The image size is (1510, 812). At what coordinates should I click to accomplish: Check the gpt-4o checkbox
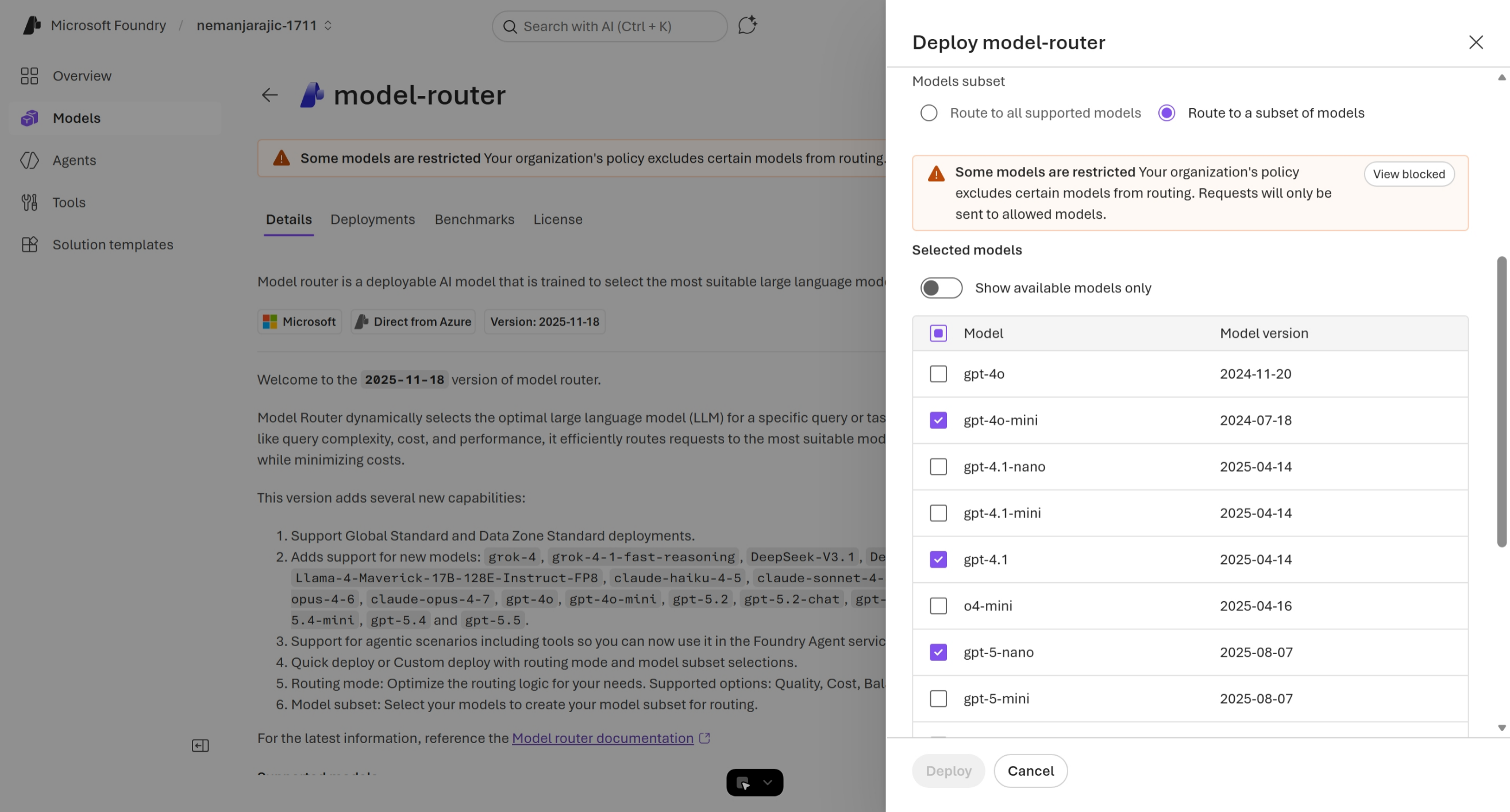938,374
